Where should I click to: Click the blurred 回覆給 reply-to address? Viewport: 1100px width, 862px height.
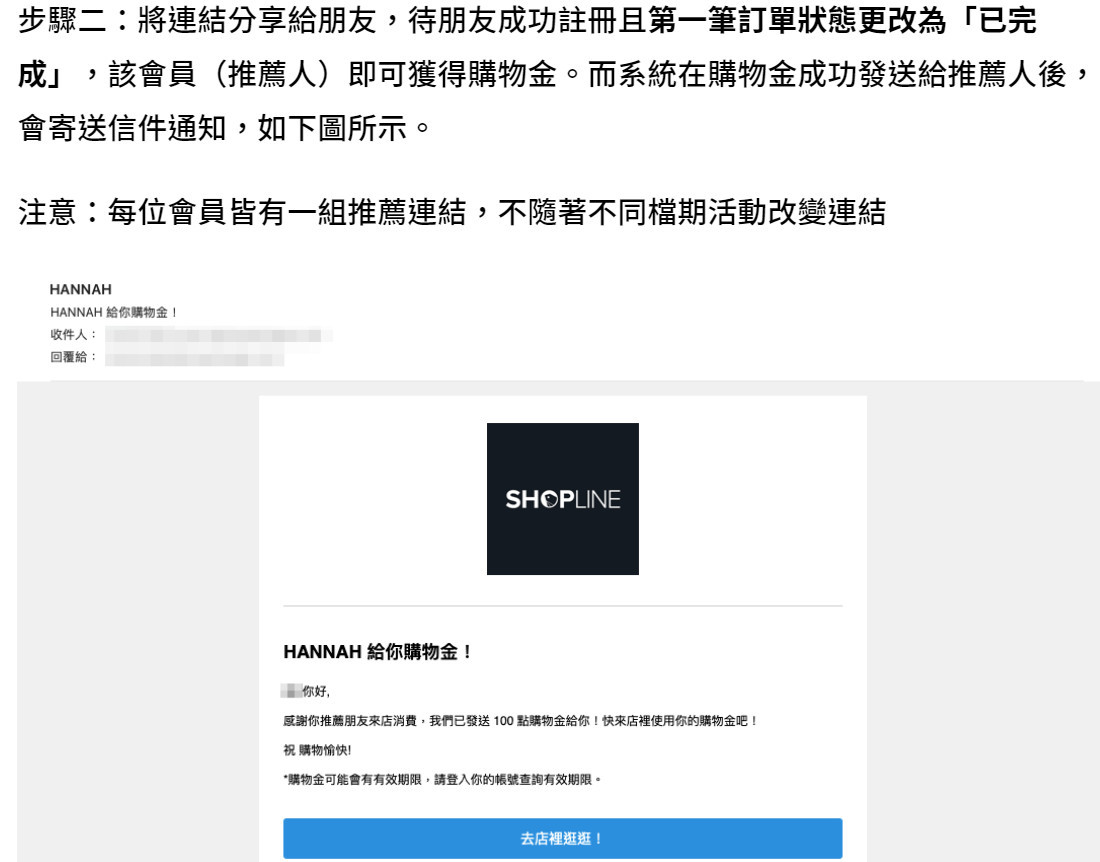[x=194, y=358]
